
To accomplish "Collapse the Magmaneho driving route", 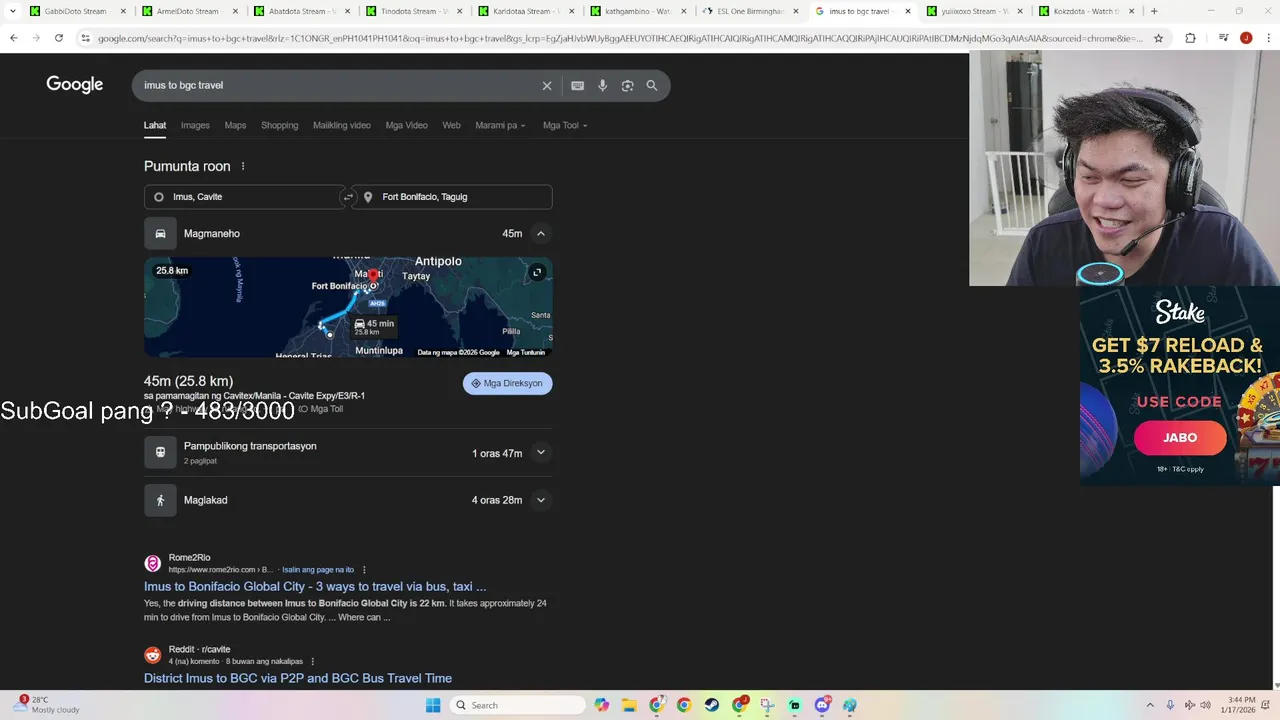I will (540, 234).
